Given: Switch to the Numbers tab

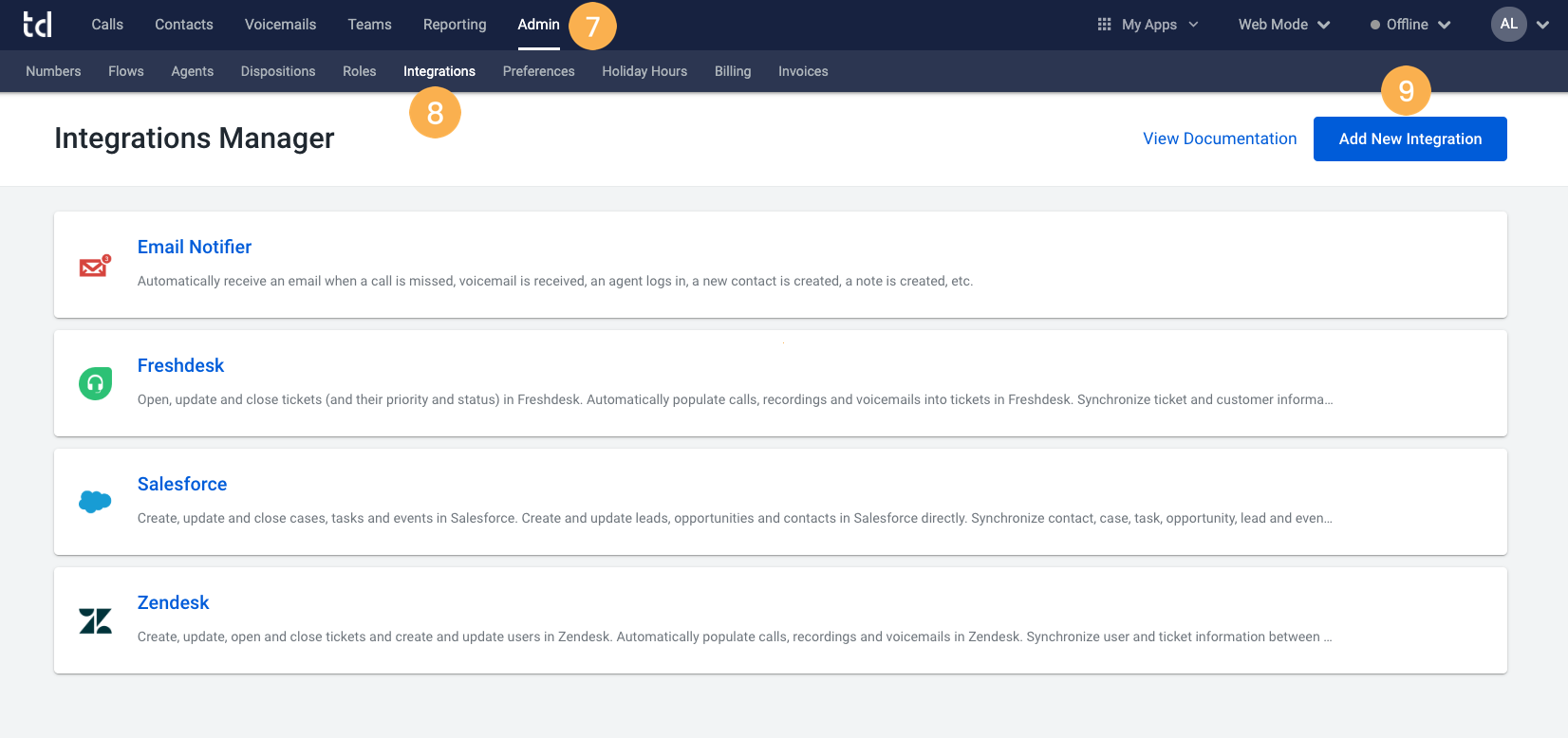Looking at the screenshot, I should [53, 71].
